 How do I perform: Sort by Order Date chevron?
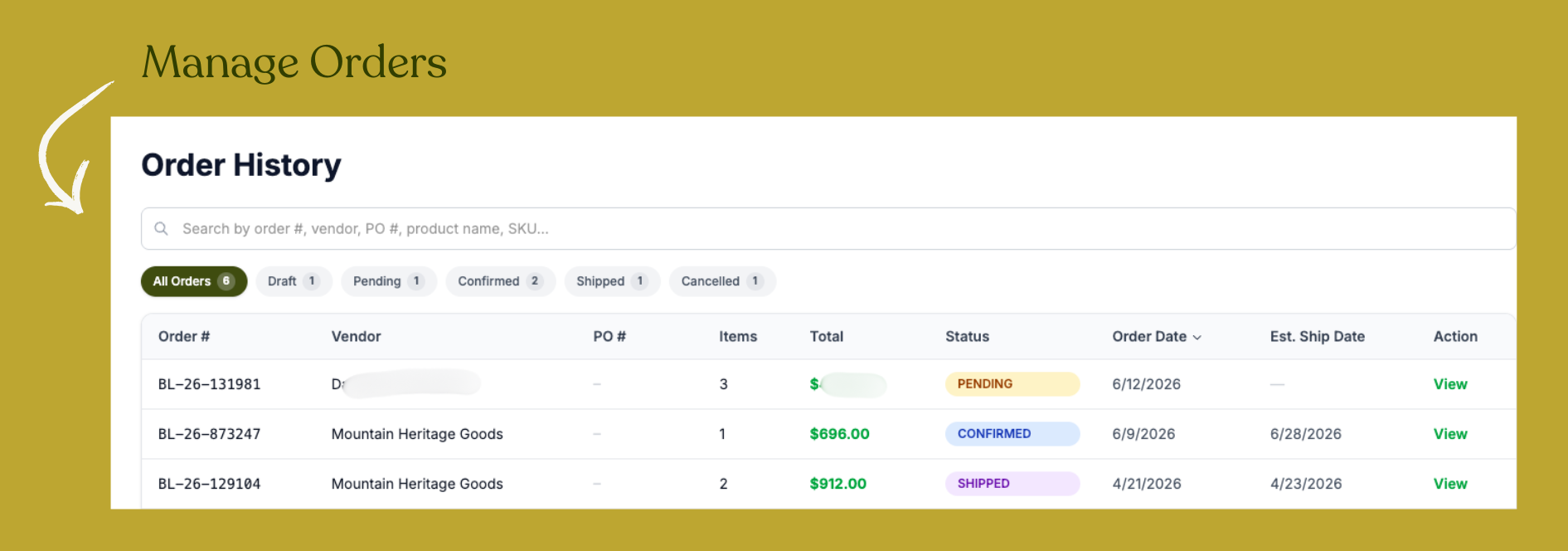tap(1197, 337)
